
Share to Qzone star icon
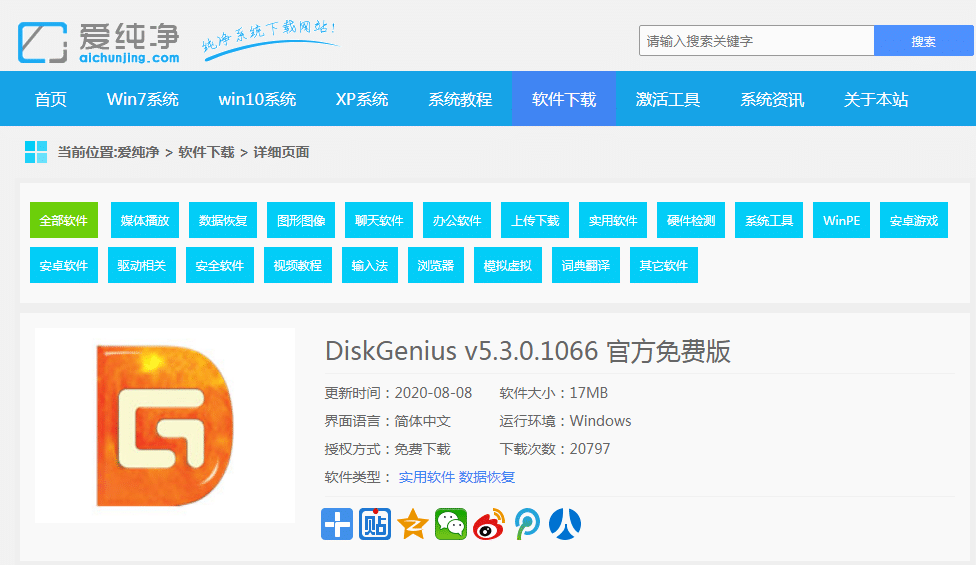click(x=413, y=524)
